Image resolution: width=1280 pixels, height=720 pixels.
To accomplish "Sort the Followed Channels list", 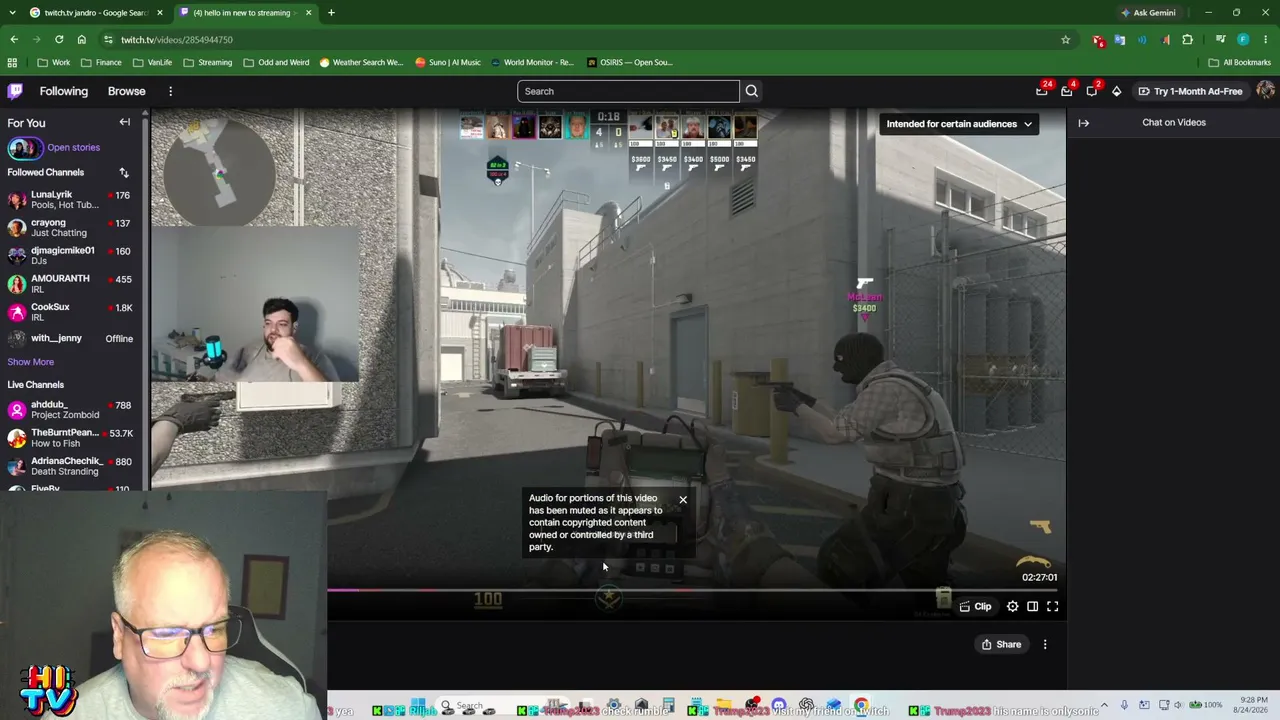I will (x=124, y=172).
